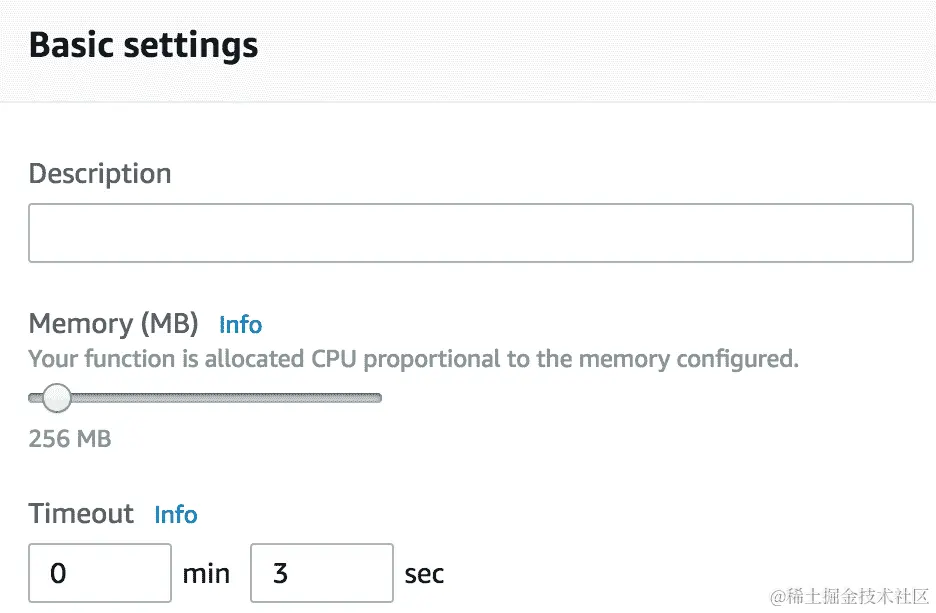
Task: Focus the Timeout minutes input box
Action: (100, 573)
